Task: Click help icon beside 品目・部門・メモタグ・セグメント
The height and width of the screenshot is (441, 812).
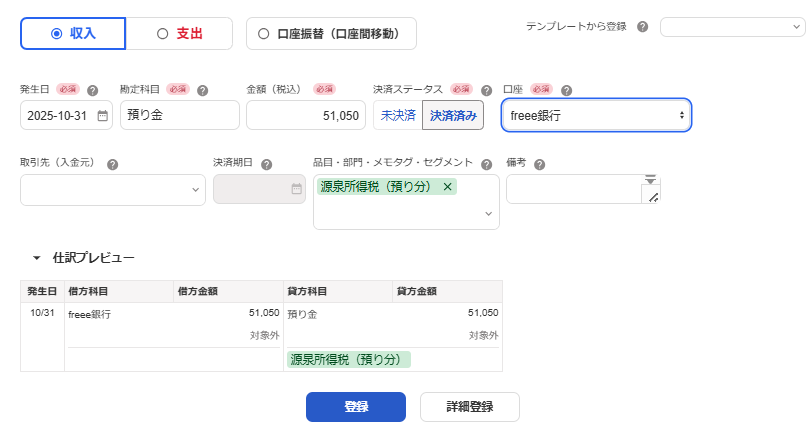Action: 486,165
